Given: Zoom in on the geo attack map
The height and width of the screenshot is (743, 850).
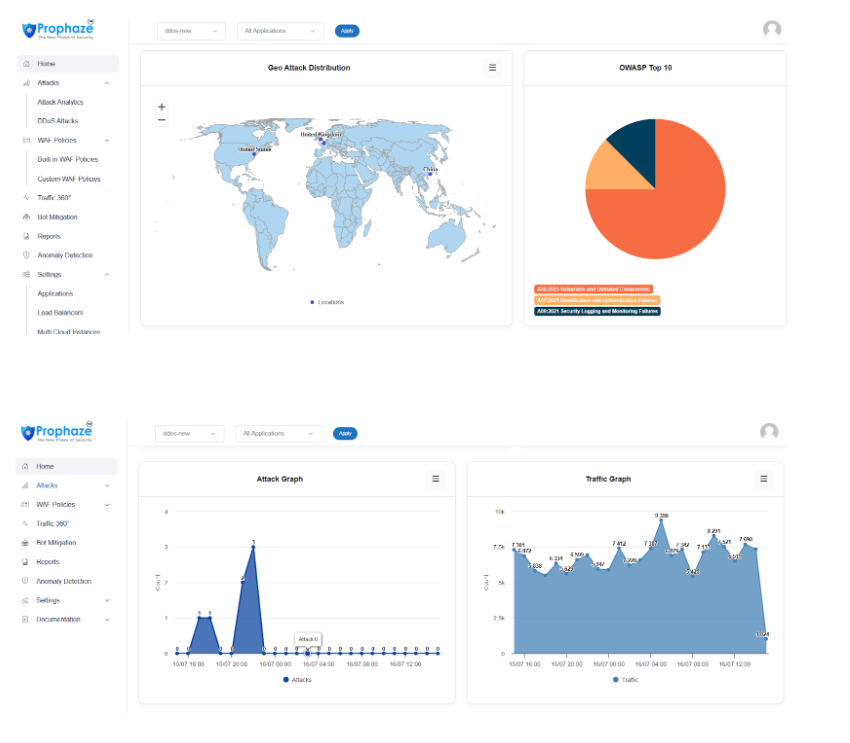Looking at the screenshot, I should pyautogui.click(x=162, y=107).
